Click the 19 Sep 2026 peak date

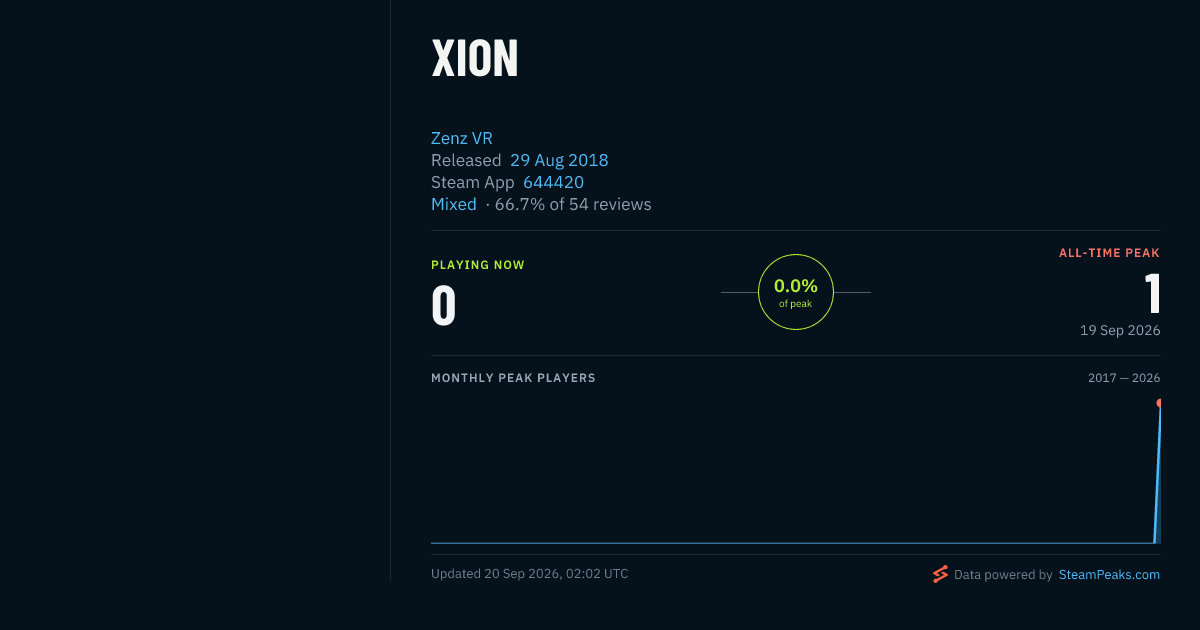point(1120,330)
